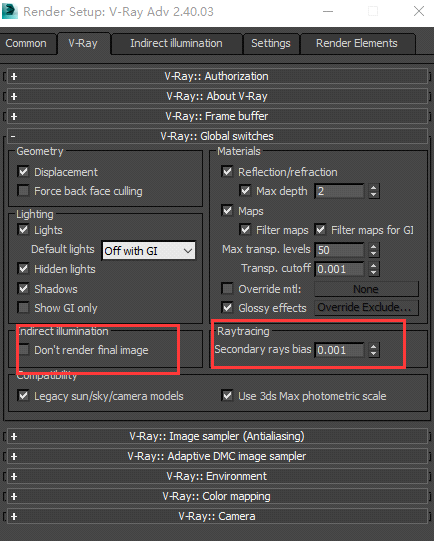
Task: Open the Default lights dropdown
Action: pyautogui.click(x=149, y=250)
